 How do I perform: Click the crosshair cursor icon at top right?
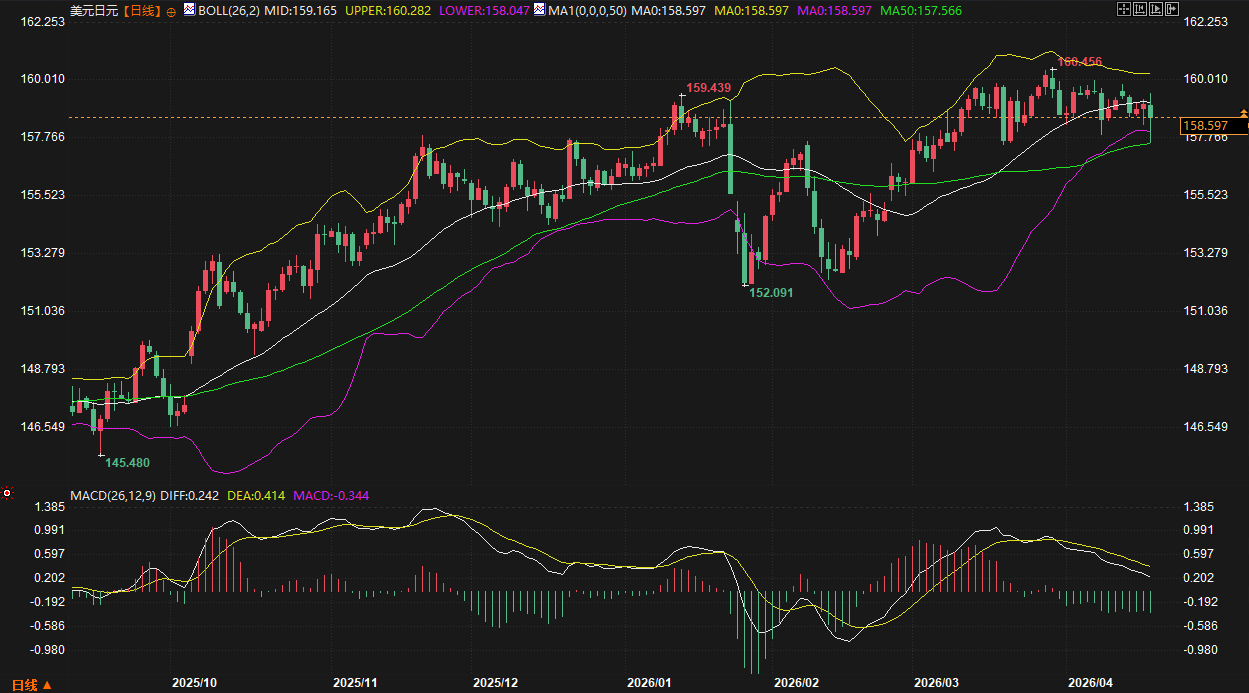tap(1124, 9)
